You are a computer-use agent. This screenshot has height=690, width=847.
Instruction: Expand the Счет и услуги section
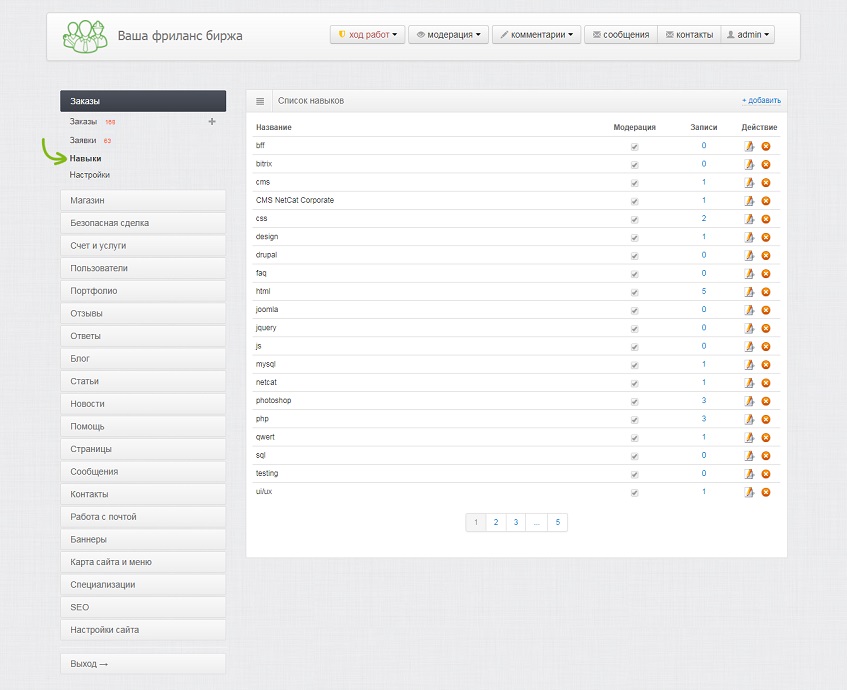pos(143,246)
